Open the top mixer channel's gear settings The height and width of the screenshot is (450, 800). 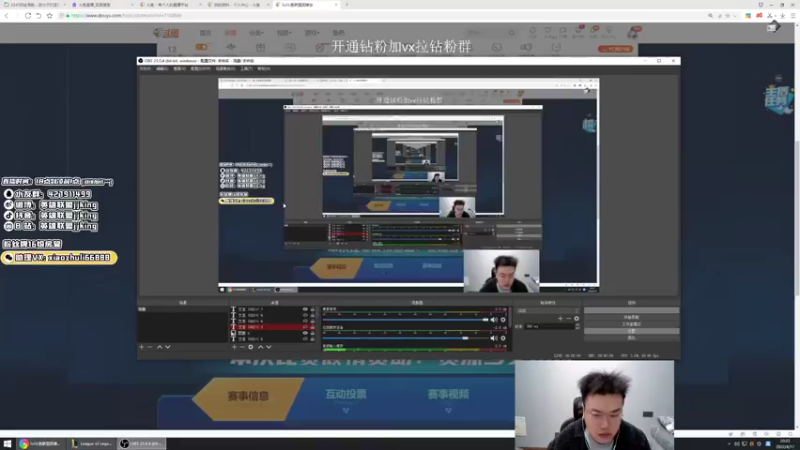point(503,320)
